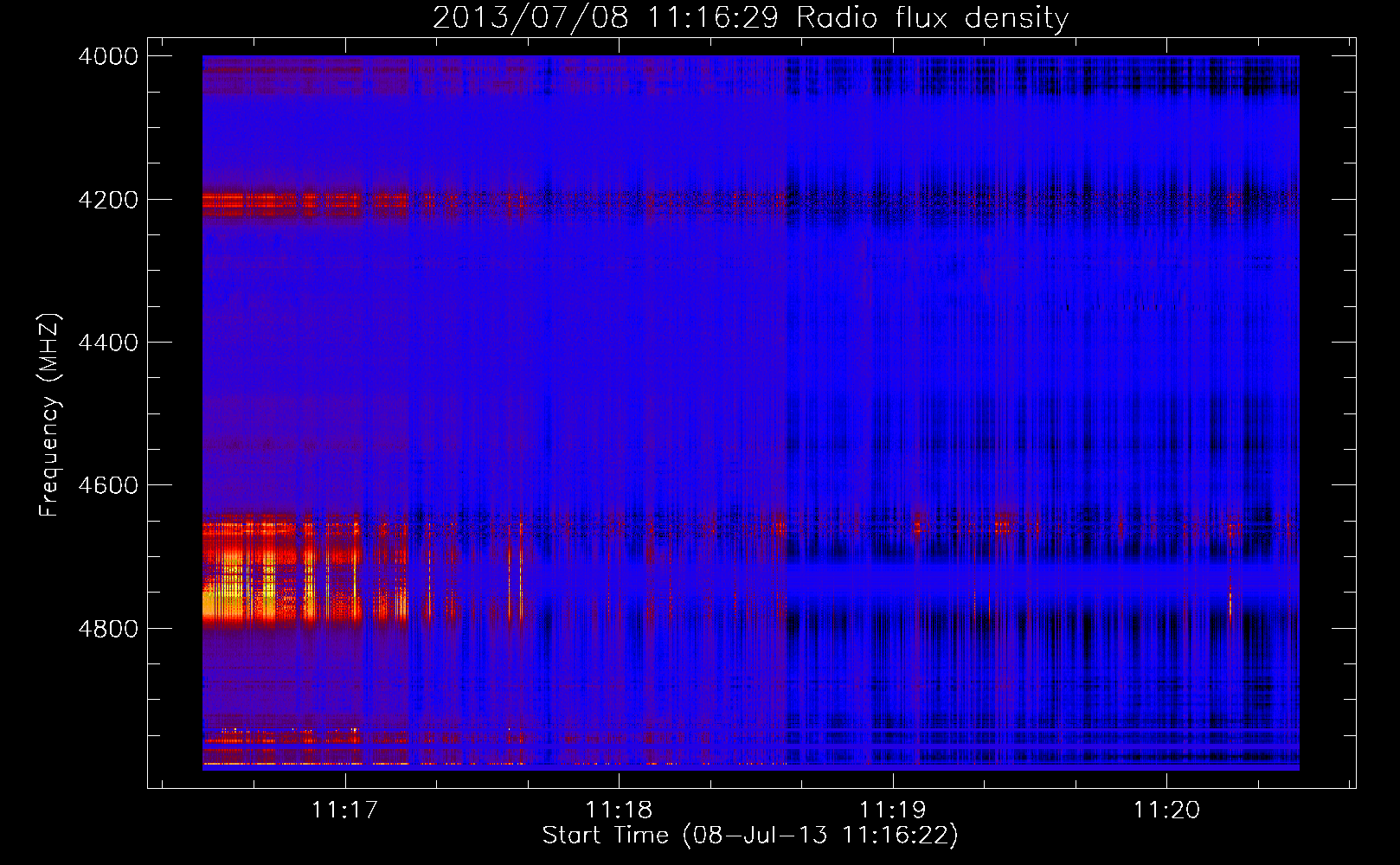Click the 'Start Time (08-Jul-13 11:16:22)' x-axis label
1400x865 pixels.
(750, 836)
